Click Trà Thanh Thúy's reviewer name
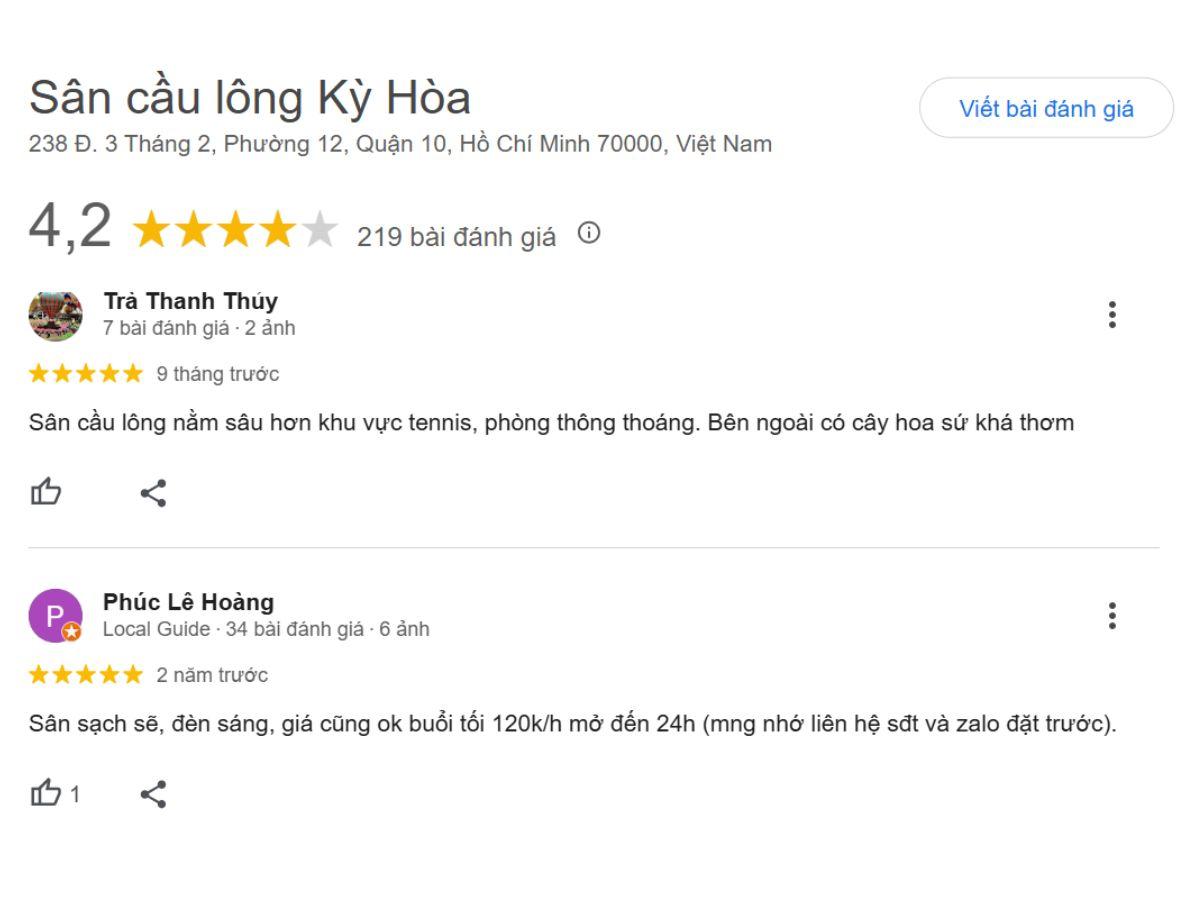Image resolution: width=1200 pixels, height=900 pixels. point(190,301)
